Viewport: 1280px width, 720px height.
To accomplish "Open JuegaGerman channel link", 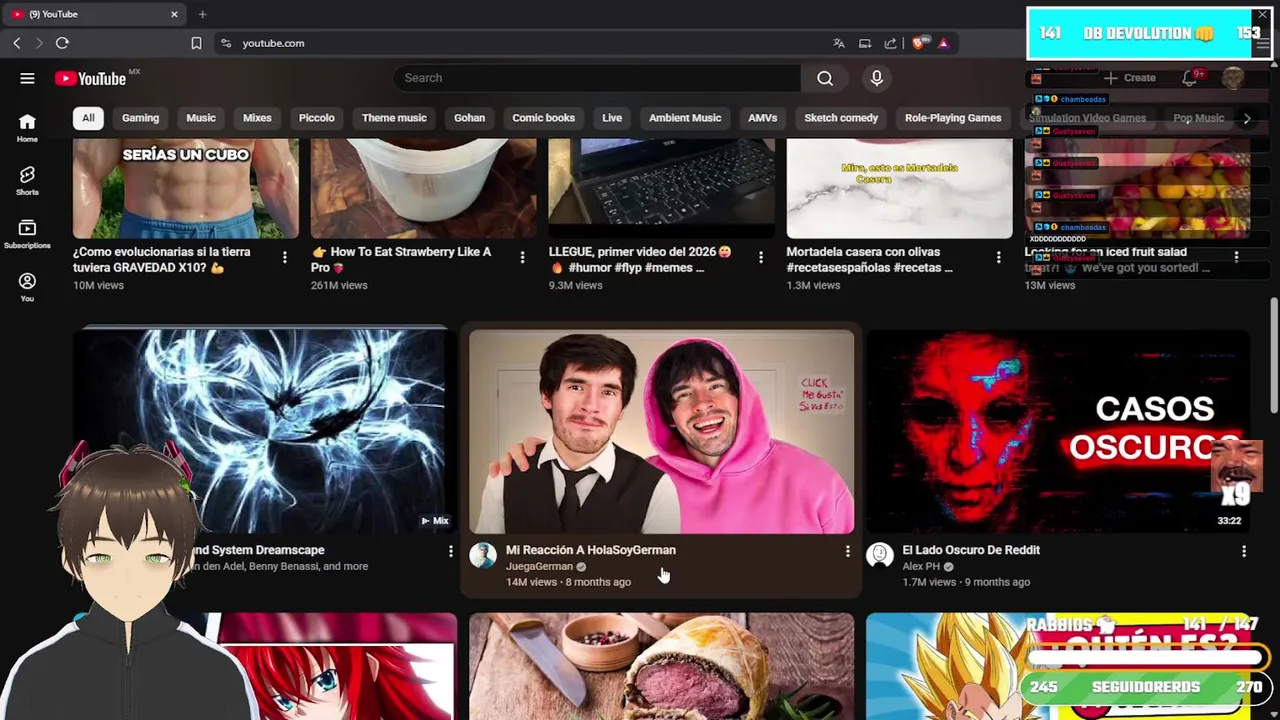I will pyautogui.click(x=539, y=566).
